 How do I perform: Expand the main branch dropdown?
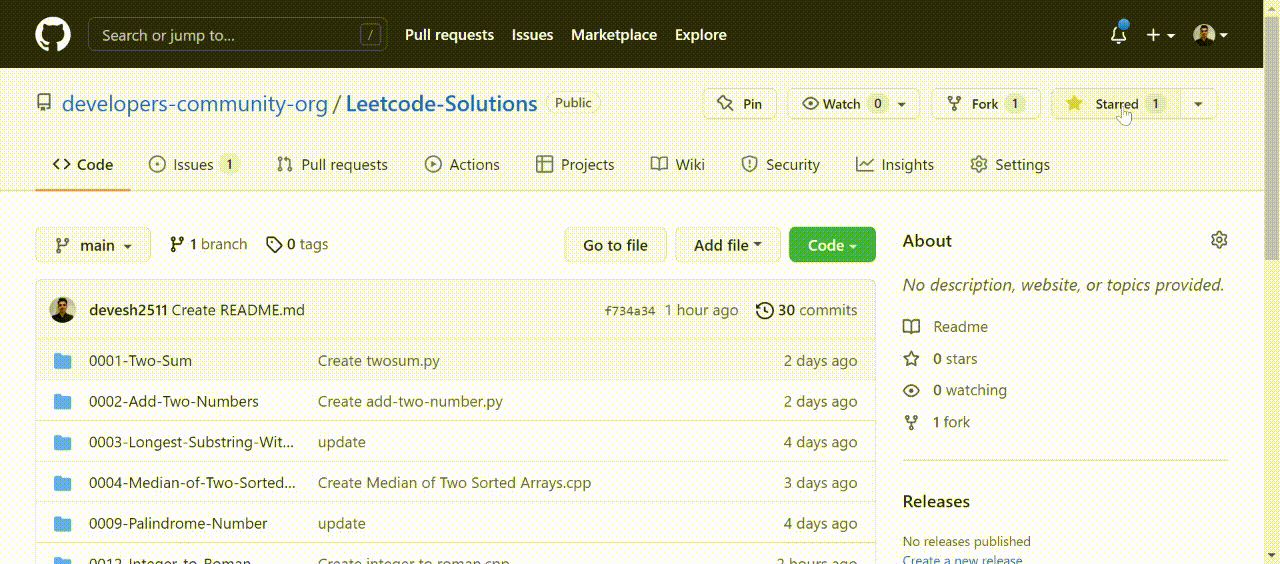coord(93,245)
